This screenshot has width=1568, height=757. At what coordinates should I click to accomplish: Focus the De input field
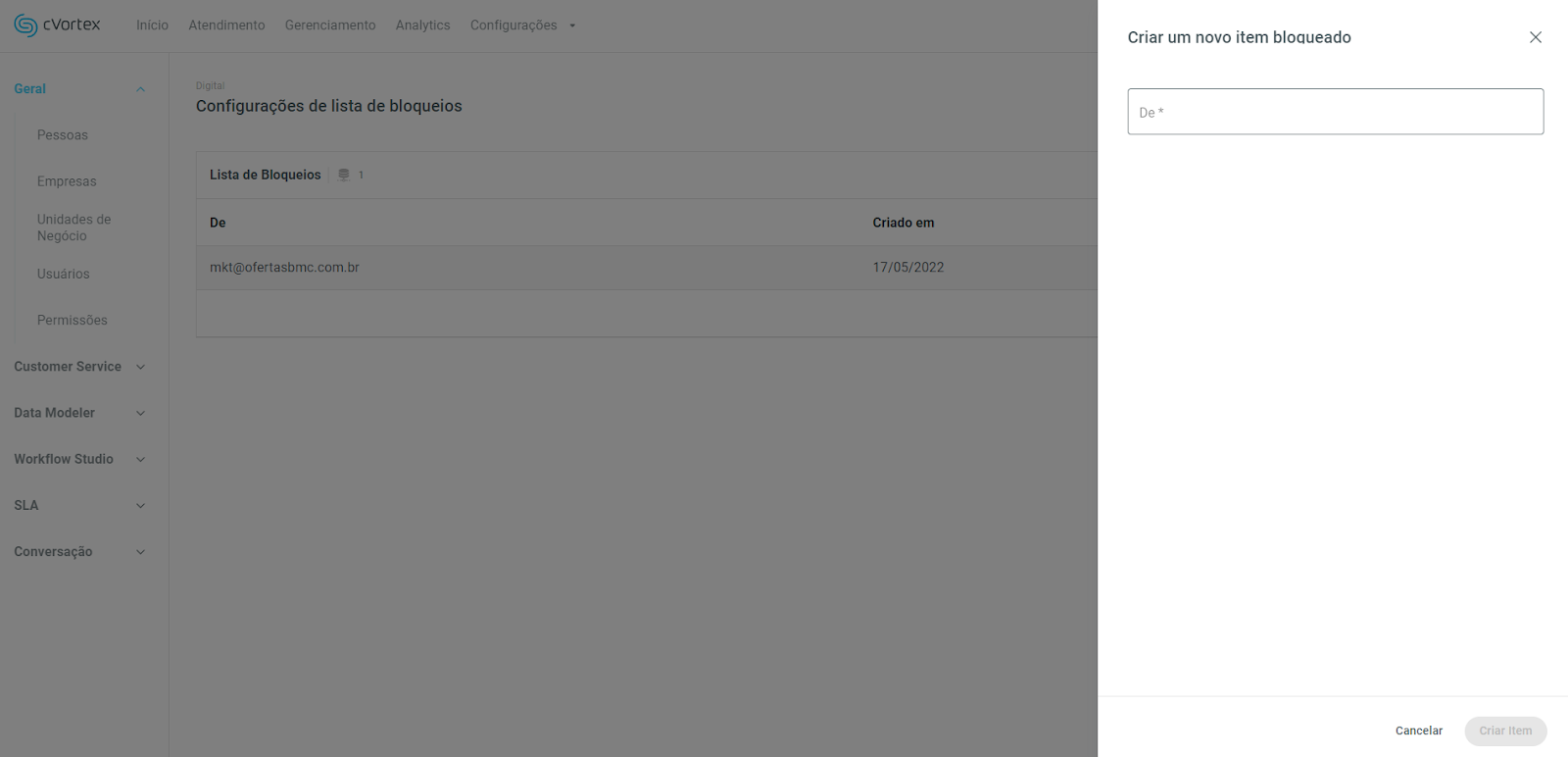(1335, 112)
